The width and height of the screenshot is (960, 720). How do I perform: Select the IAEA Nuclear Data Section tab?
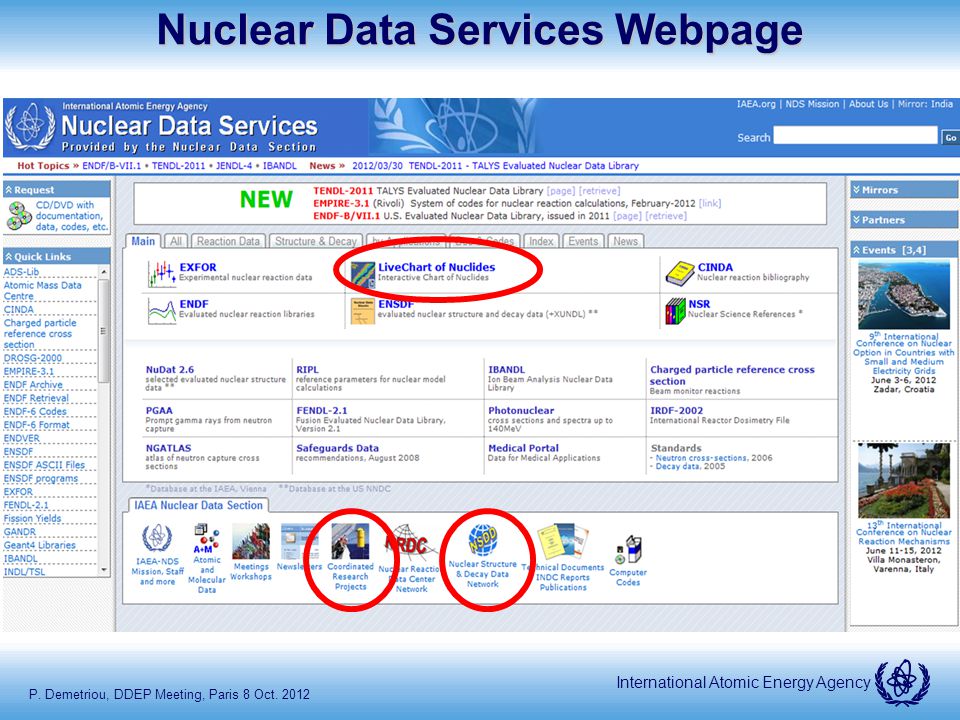[x=198, y=505]
